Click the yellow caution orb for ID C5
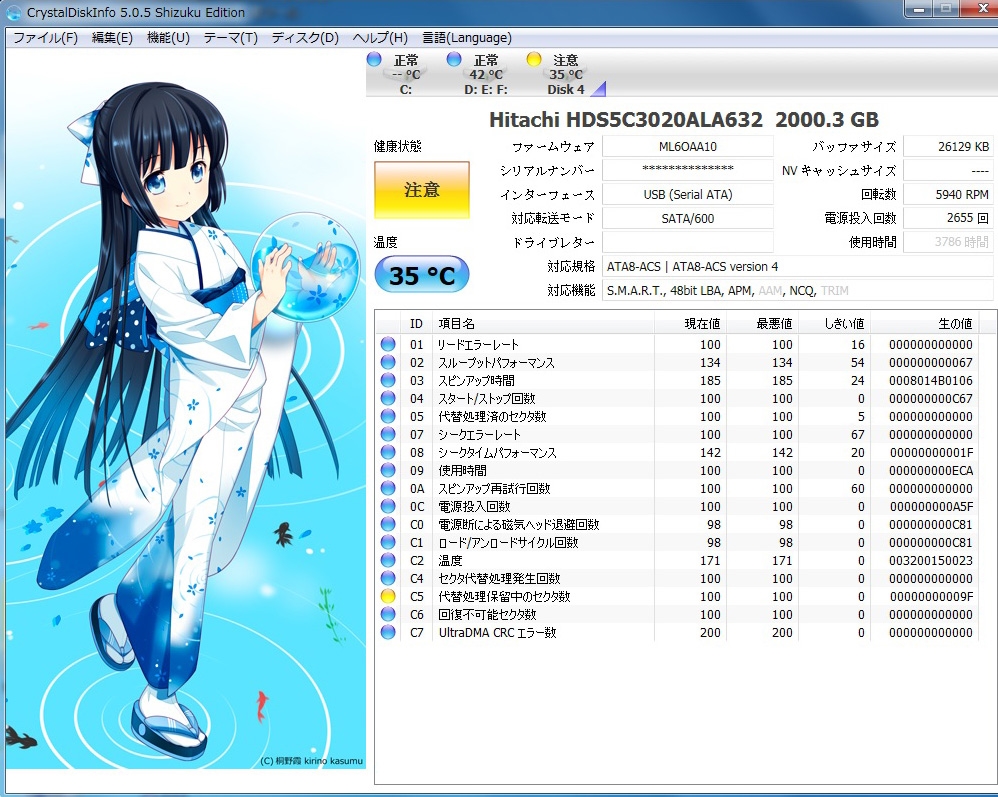998x797 pixels. click(x=388, y=596)
